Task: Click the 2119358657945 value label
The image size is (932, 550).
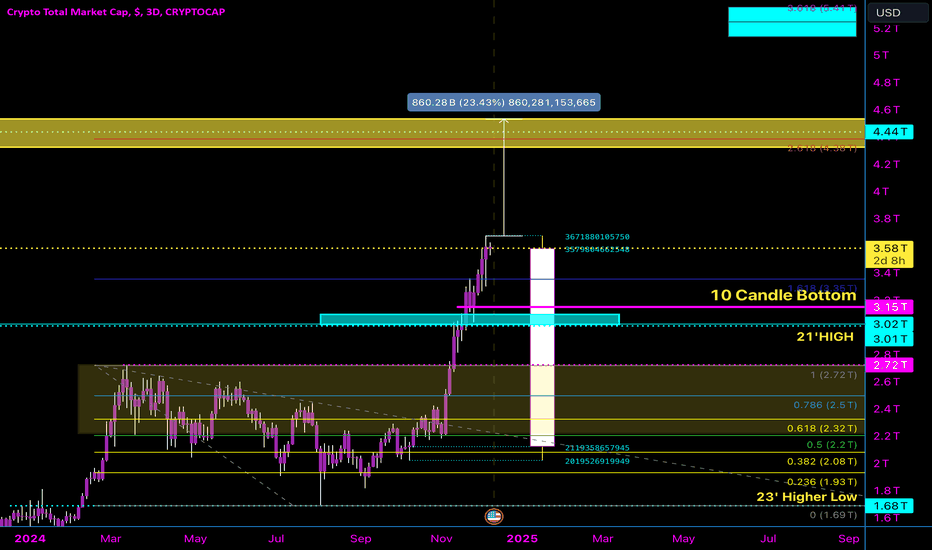Action: coord(597,448)
